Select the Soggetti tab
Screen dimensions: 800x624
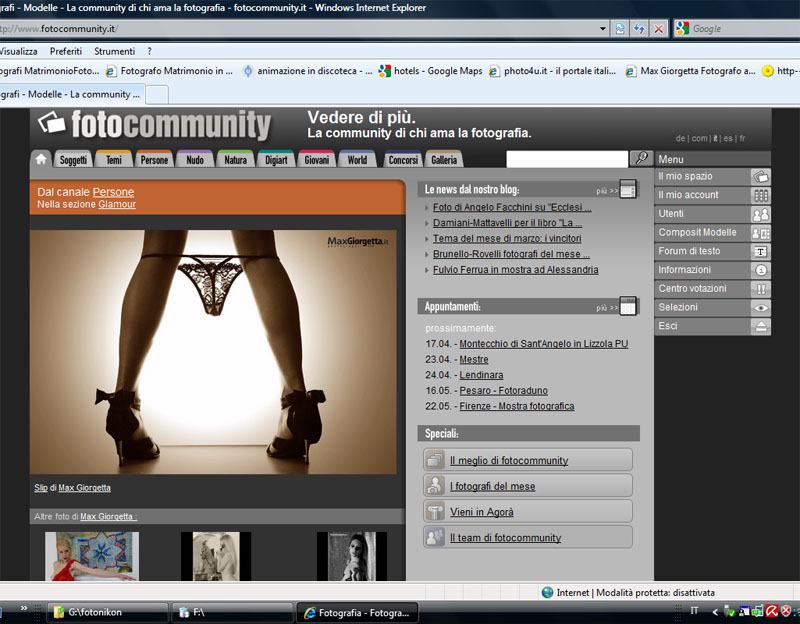click(x=73, y=160)
